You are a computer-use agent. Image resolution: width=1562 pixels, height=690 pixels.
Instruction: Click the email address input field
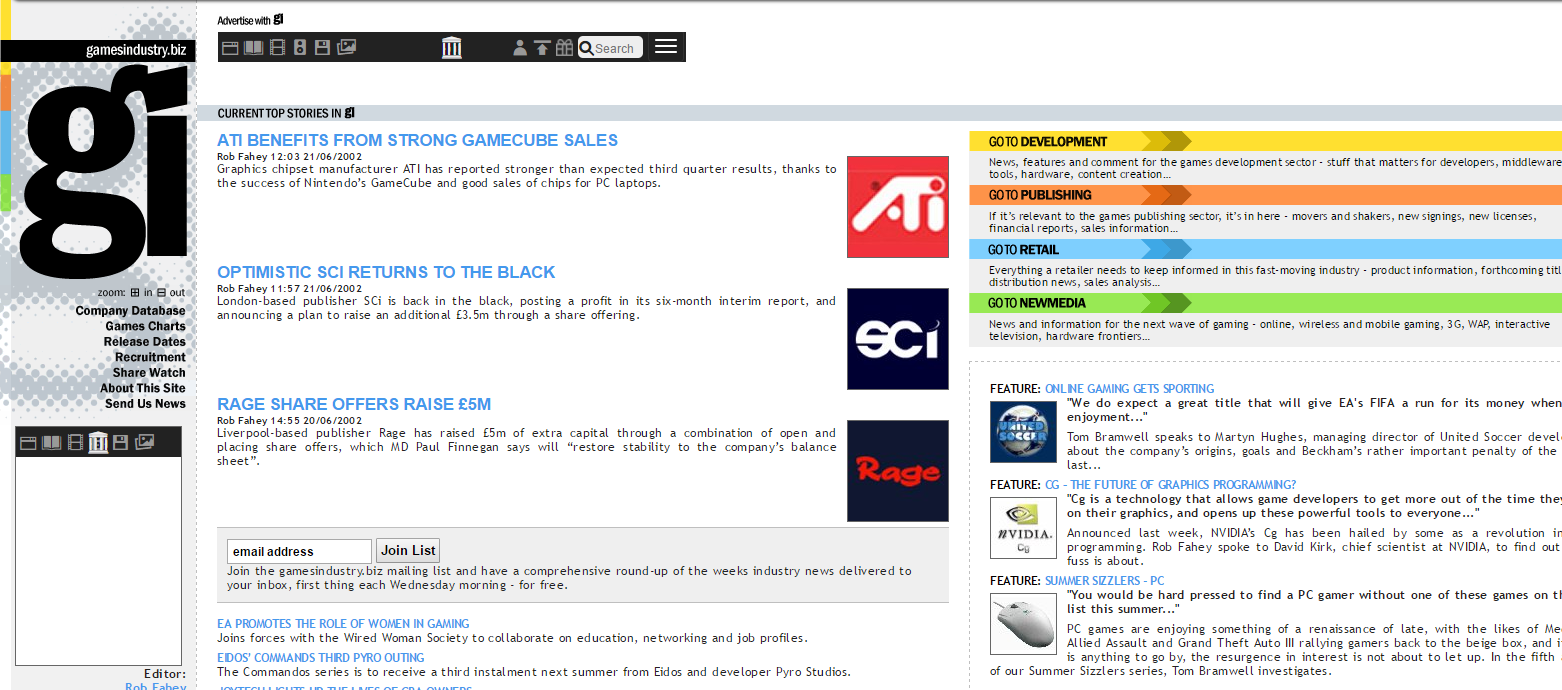tap(299, 551)
